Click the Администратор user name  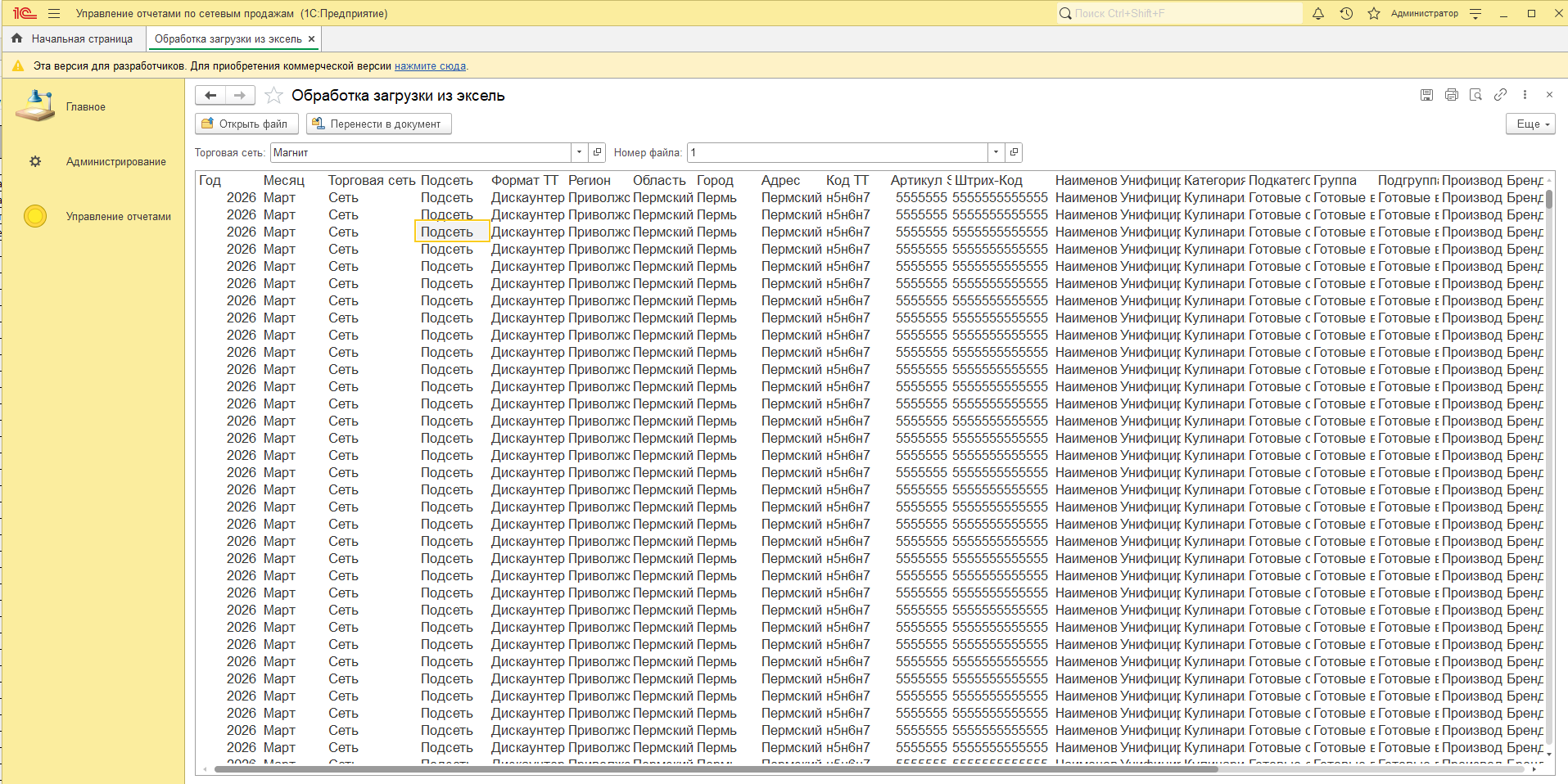pyautogui.click(x=1425, y=13)
